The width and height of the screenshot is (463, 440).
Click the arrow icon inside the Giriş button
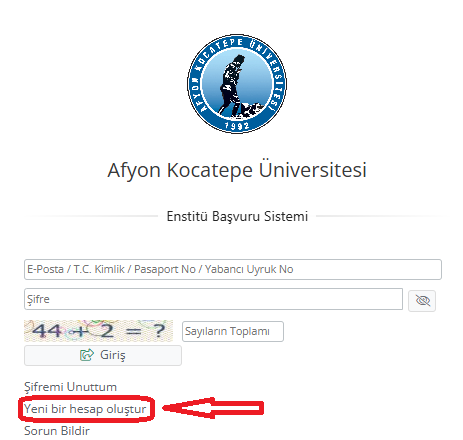87,355
